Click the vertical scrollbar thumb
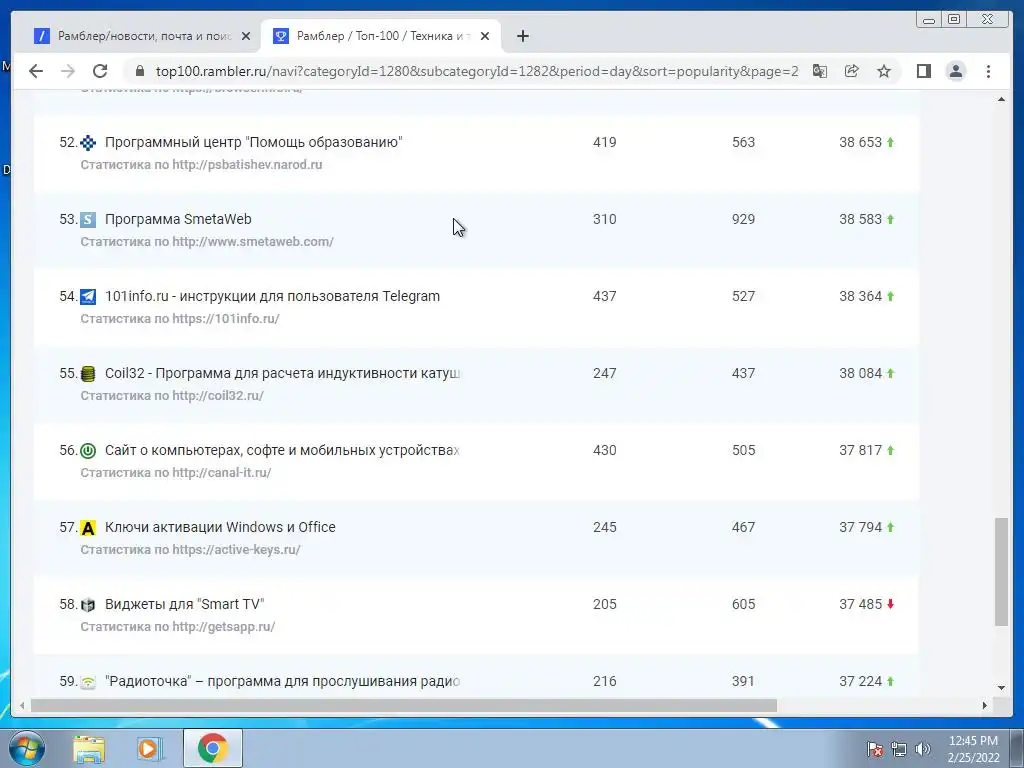Screen dimensions: 1024x768 coord(1001,572)
